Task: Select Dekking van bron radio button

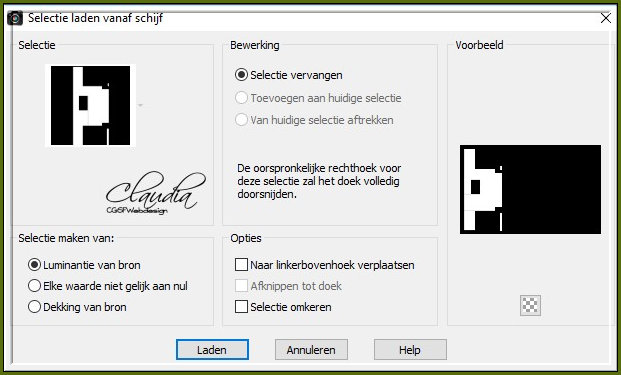Action: 34,307
